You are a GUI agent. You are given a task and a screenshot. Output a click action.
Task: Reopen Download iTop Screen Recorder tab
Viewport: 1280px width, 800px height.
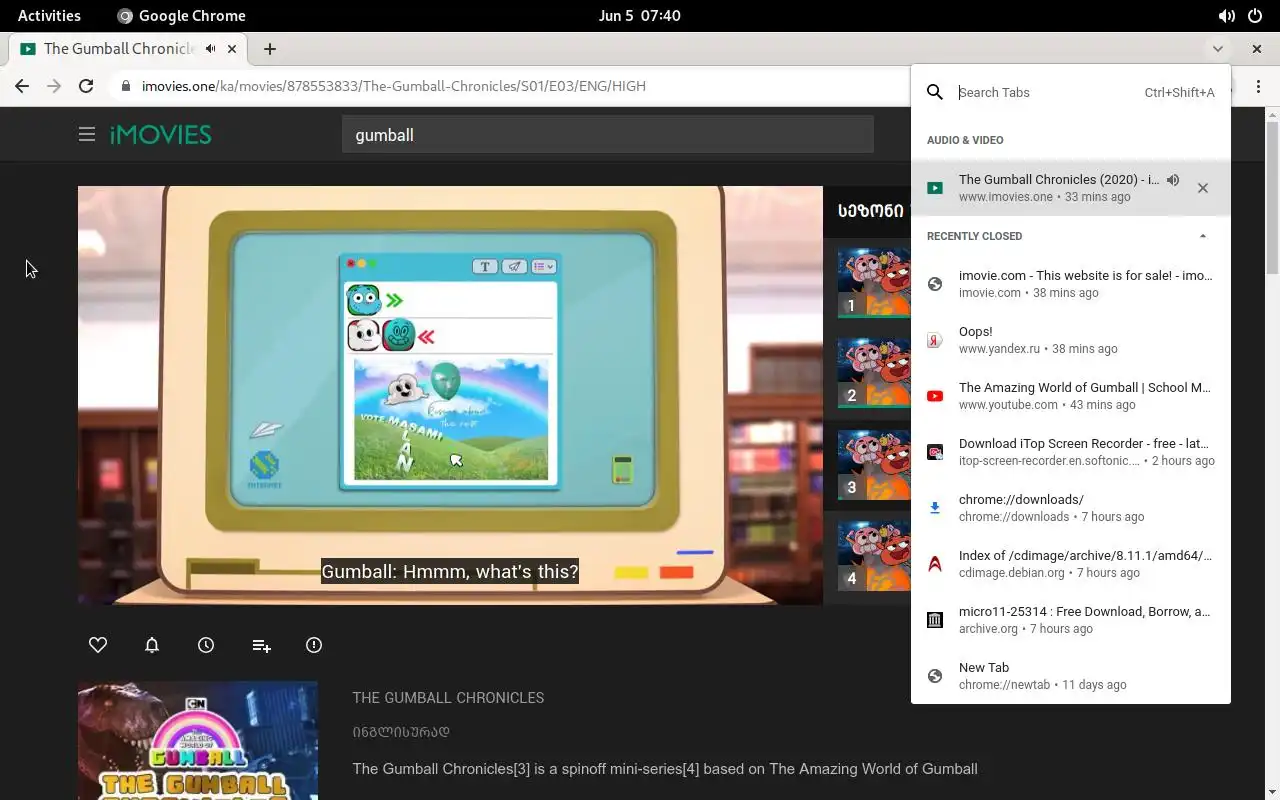point(1071,451)
